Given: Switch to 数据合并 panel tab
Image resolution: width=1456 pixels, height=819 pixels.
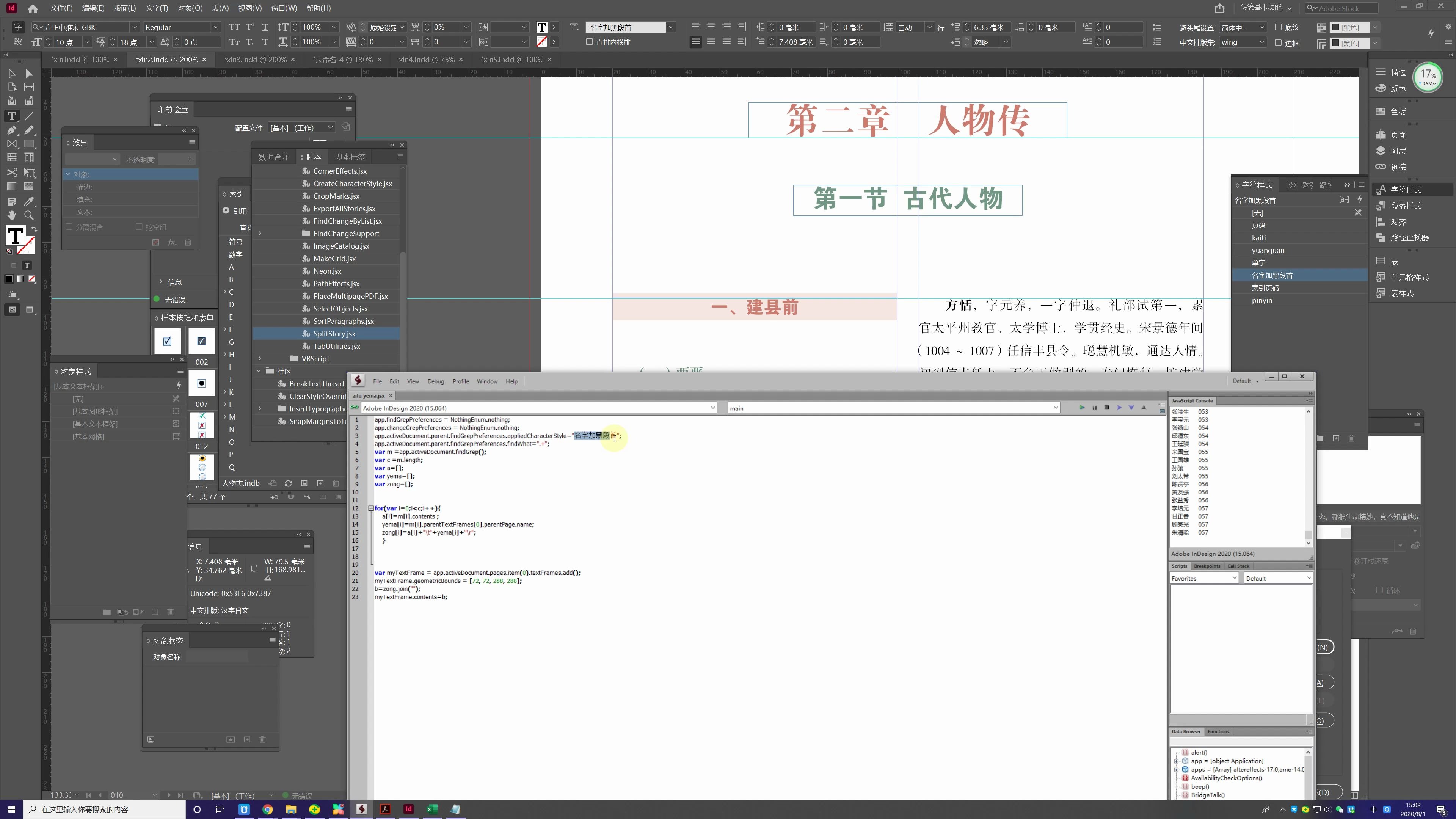Looking at the screenshot, I should tap(273, 157).
